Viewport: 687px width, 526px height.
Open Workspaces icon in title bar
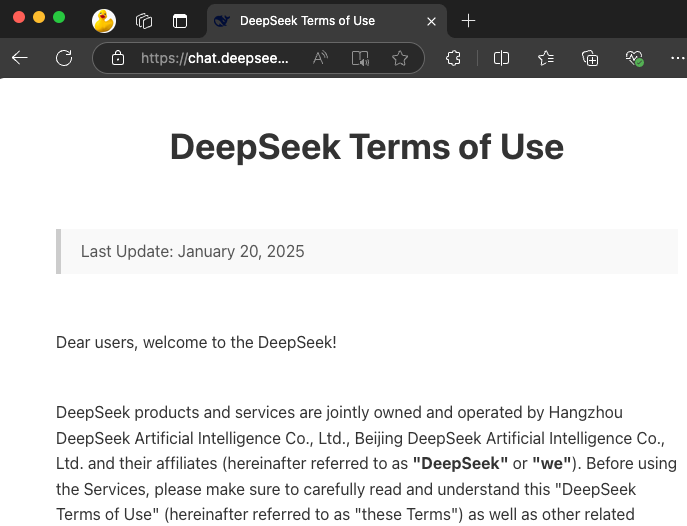pyautogui.click(x=144, y=21)
